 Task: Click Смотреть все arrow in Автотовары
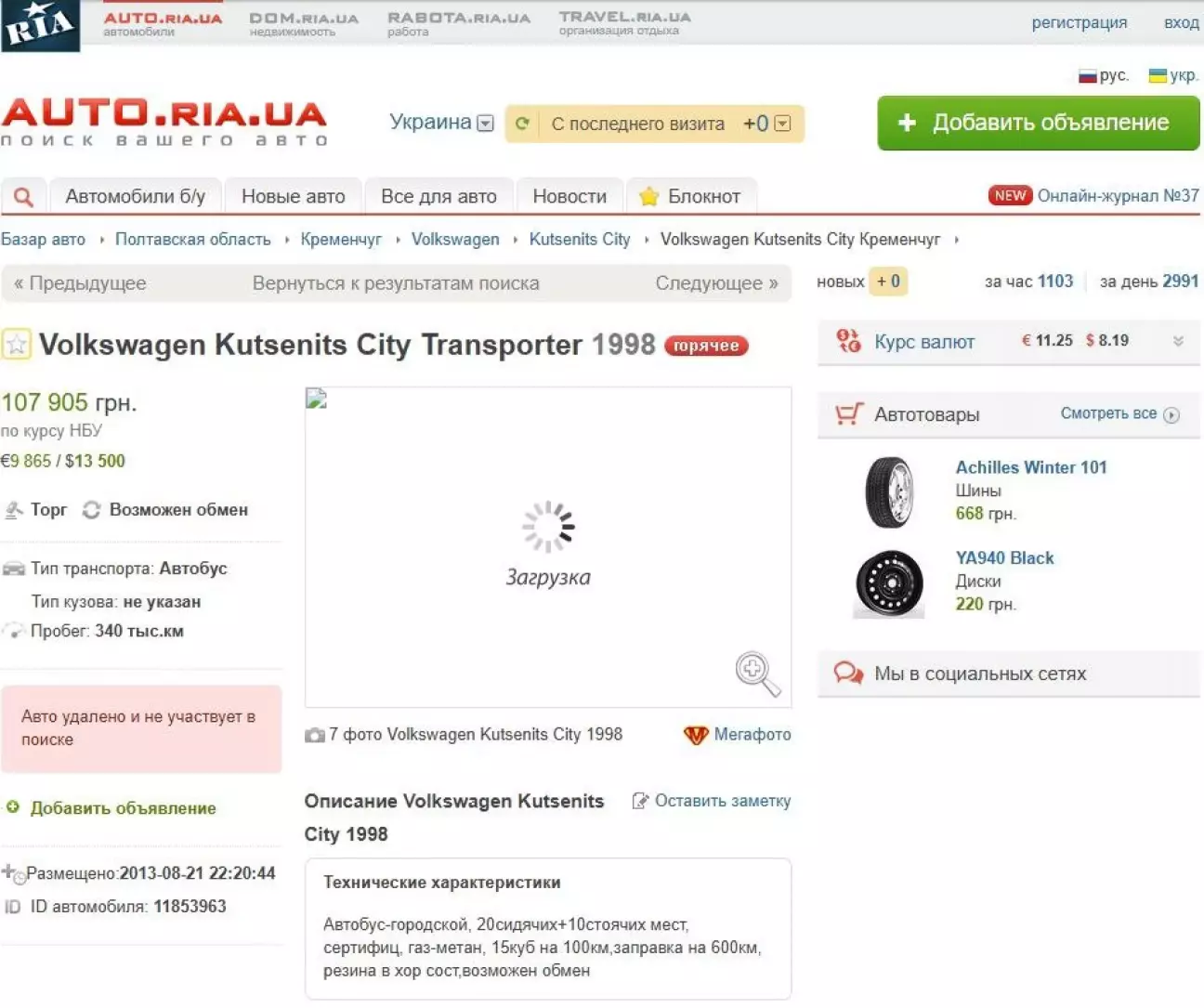coord(1171,415)
